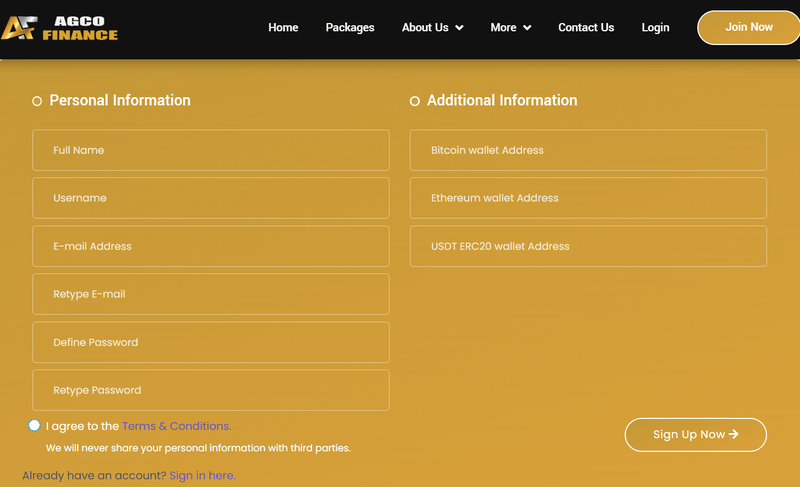The image size is (800, 487).
Task: Follow the Sign in here link
Action: pyautogui.click(x=203, y=475)
